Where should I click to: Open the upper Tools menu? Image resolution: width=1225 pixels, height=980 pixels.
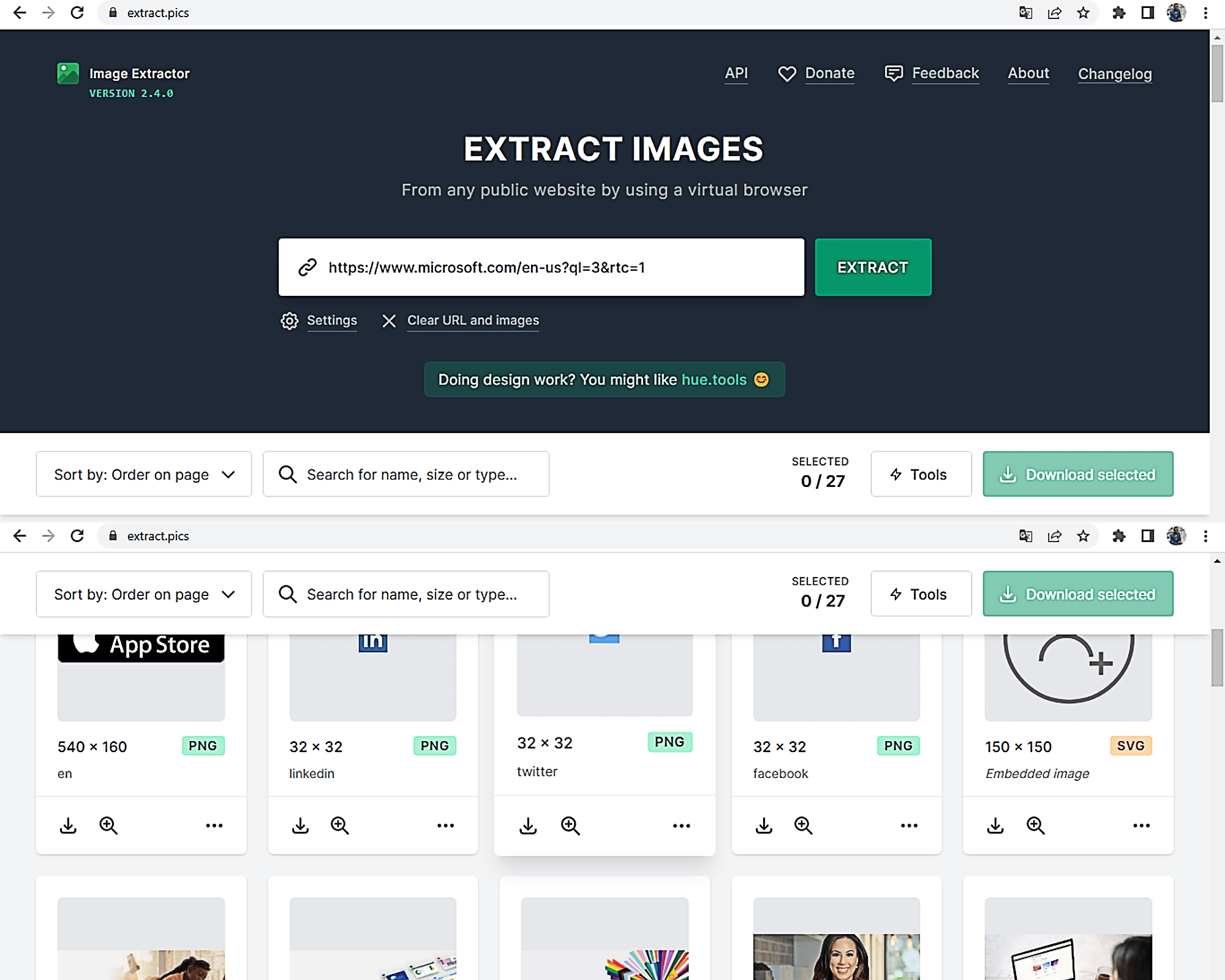[921, 474]
